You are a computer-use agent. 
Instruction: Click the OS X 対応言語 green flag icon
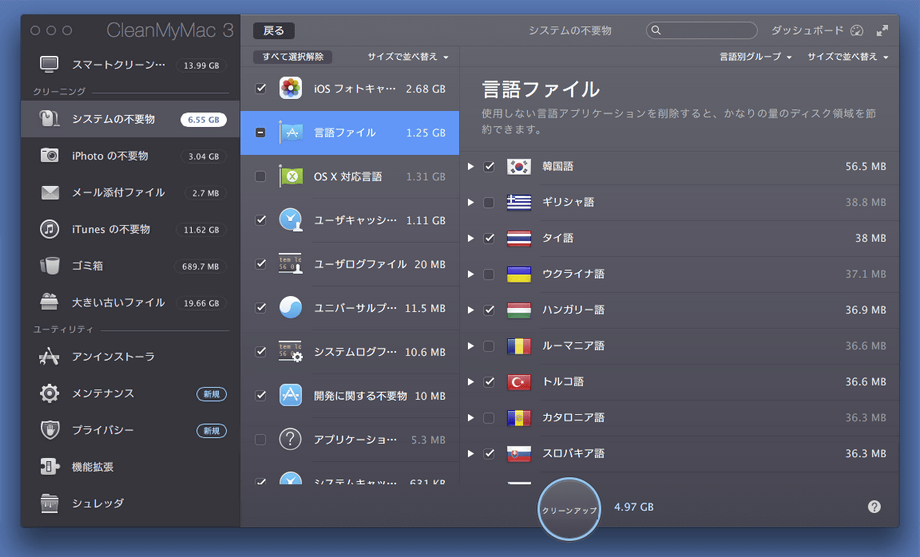pos(290,176)
